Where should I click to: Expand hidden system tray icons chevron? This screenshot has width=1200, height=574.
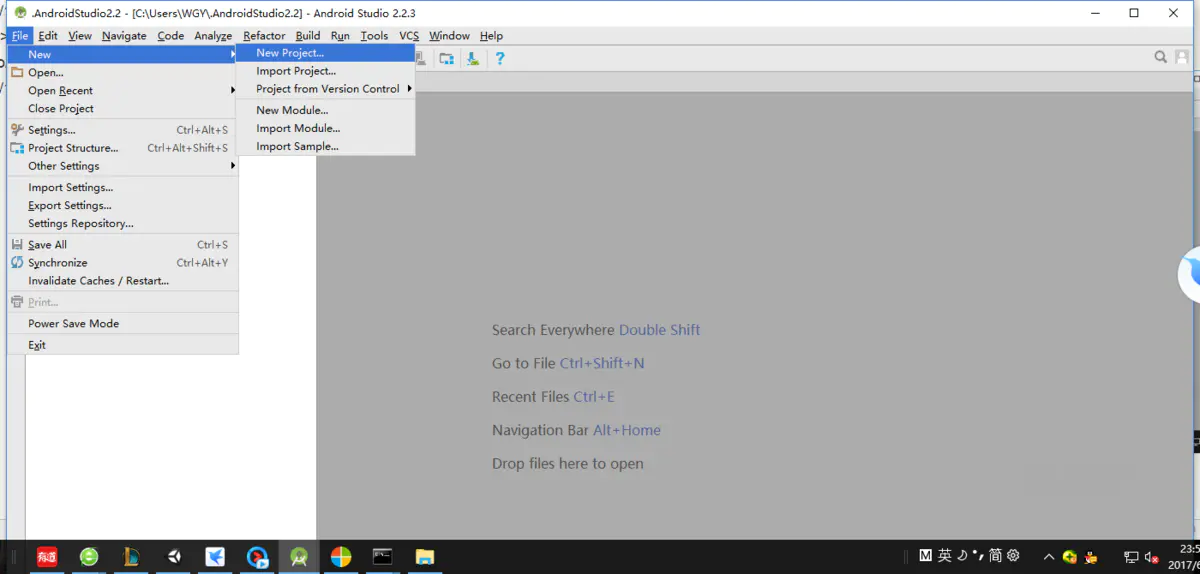click(1048, 557)
